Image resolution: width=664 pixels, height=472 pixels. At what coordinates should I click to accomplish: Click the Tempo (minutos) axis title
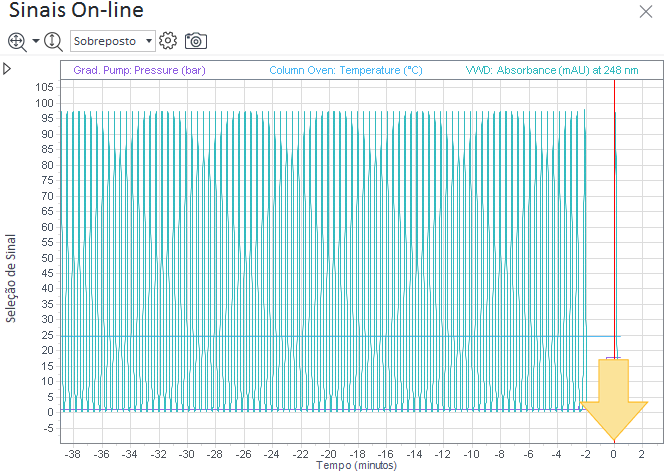click(357, 466)
